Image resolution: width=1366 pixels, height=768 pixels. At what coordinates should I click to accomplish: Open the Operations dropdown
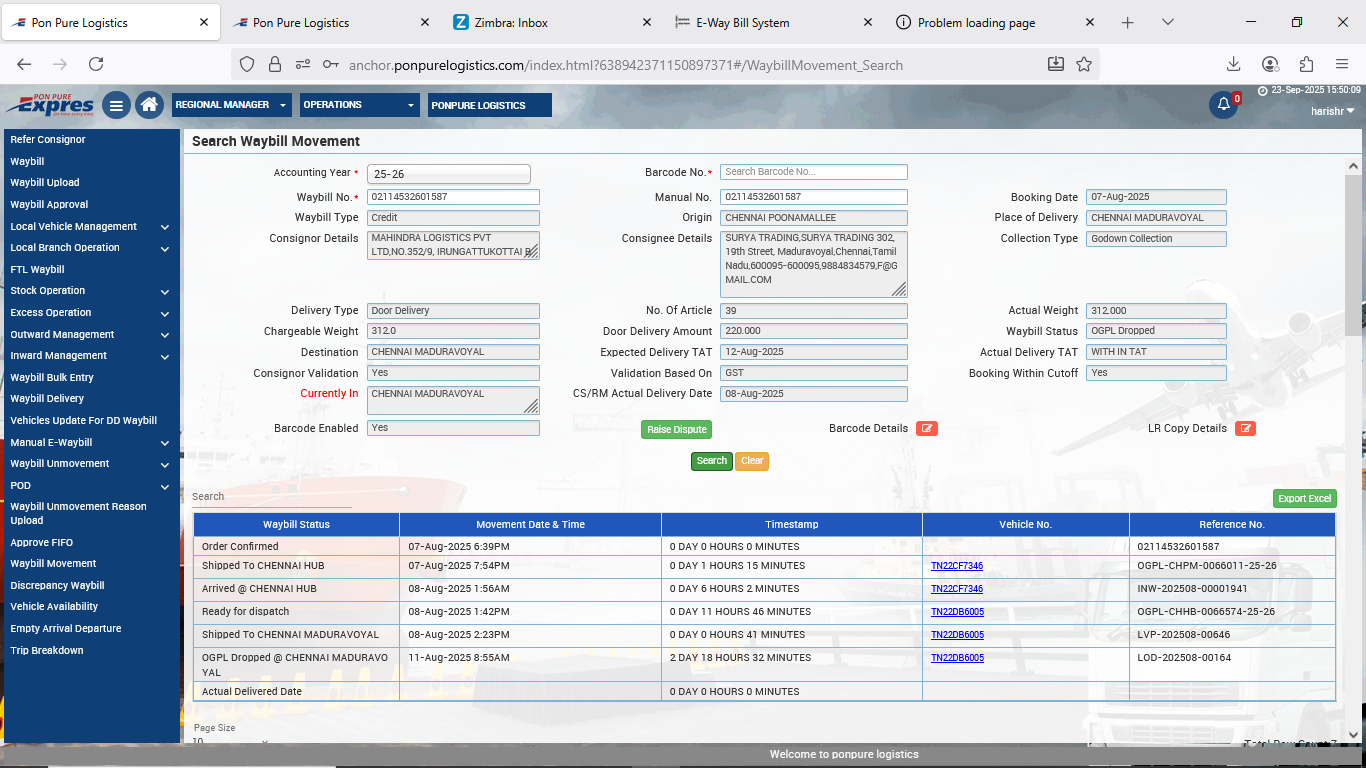360,105
